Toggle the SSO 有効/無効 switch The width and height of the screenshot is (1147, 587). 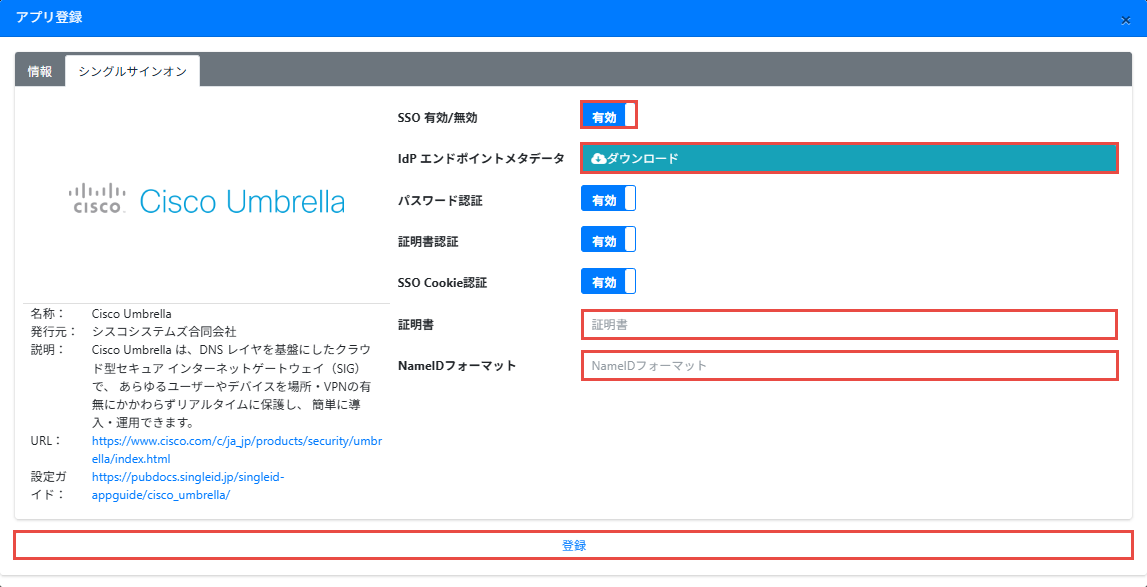pyautogui.click(x=608, y=116)
